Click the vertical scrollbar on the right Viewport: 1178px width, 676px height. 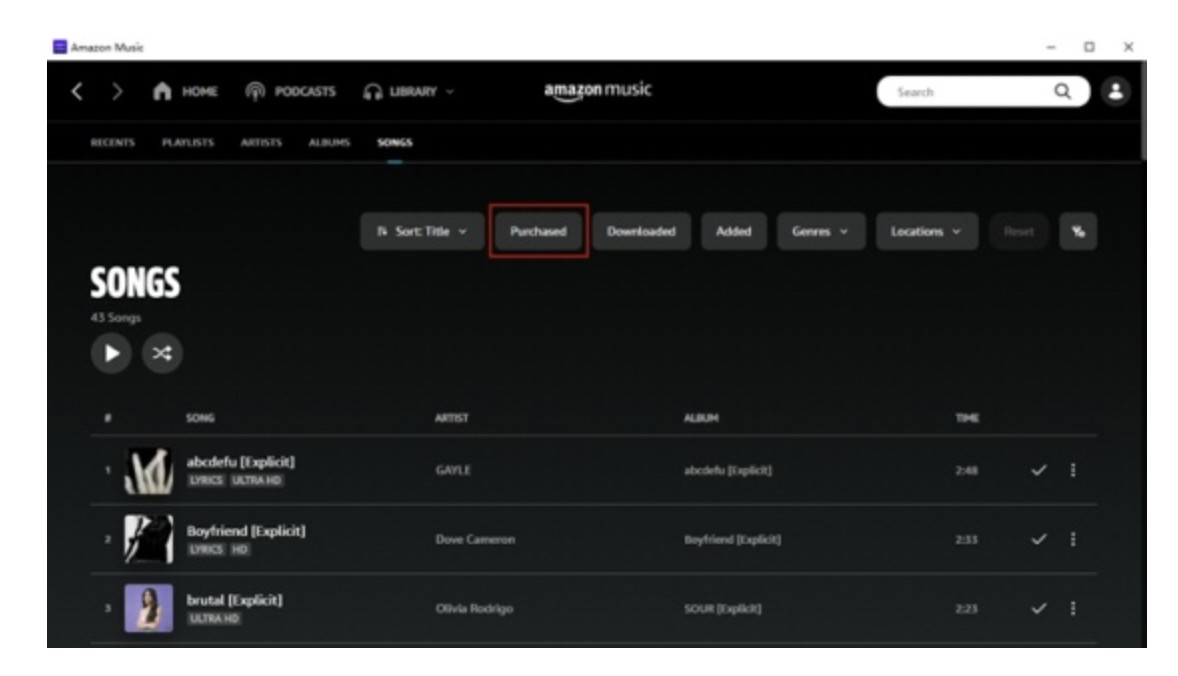[1143, 111]
